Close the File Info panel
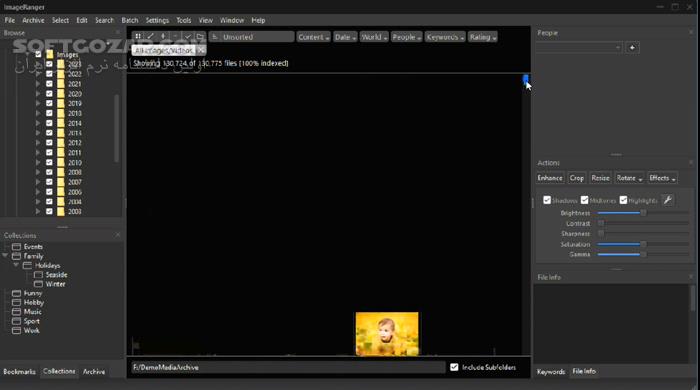This screenshot has height=390, width=700. (x=691, y=277)
